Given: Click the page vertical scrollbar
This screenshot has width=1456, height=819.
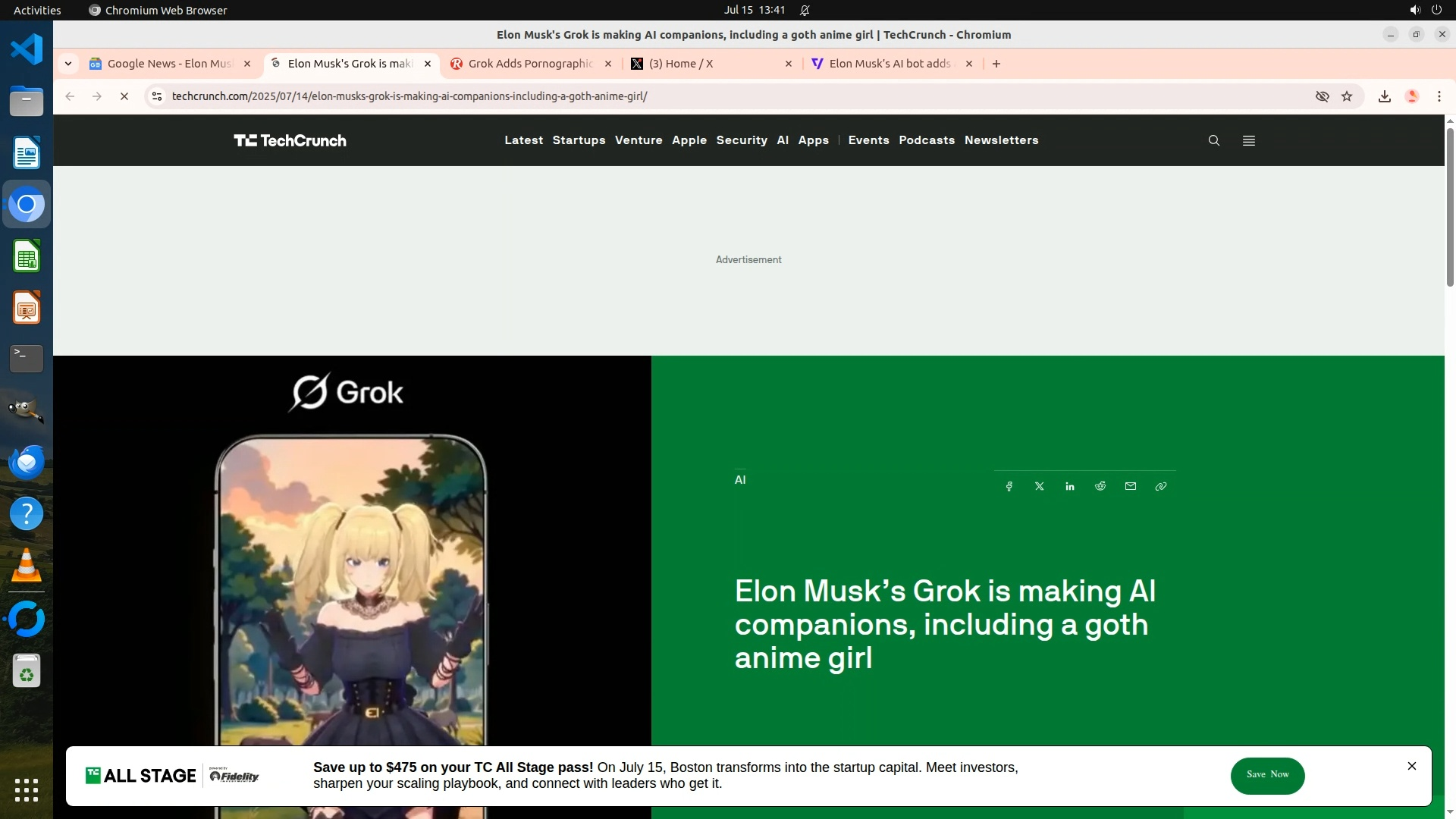Looking at the screenshot, I should pos(1450,207).
